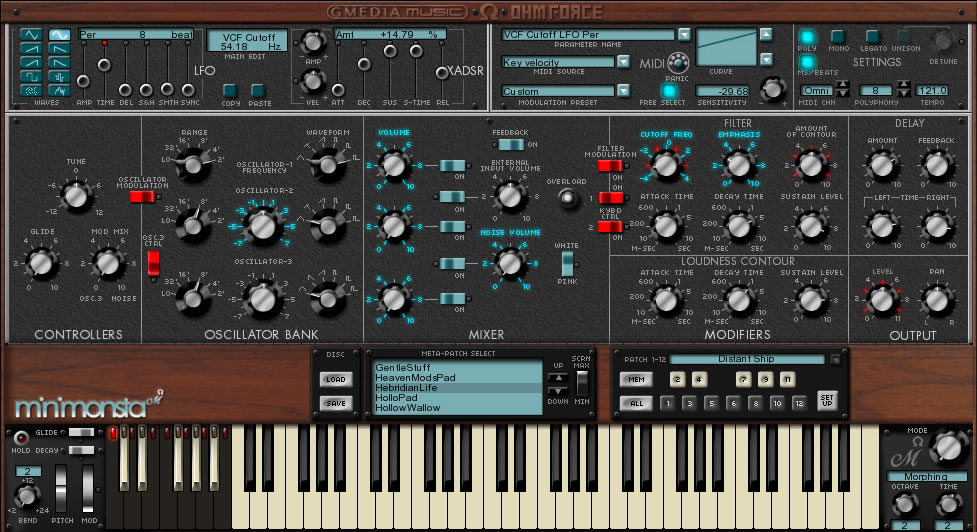Click patch slot 12
This screenshot has height=532, width=977.
[x=799, y=403]
